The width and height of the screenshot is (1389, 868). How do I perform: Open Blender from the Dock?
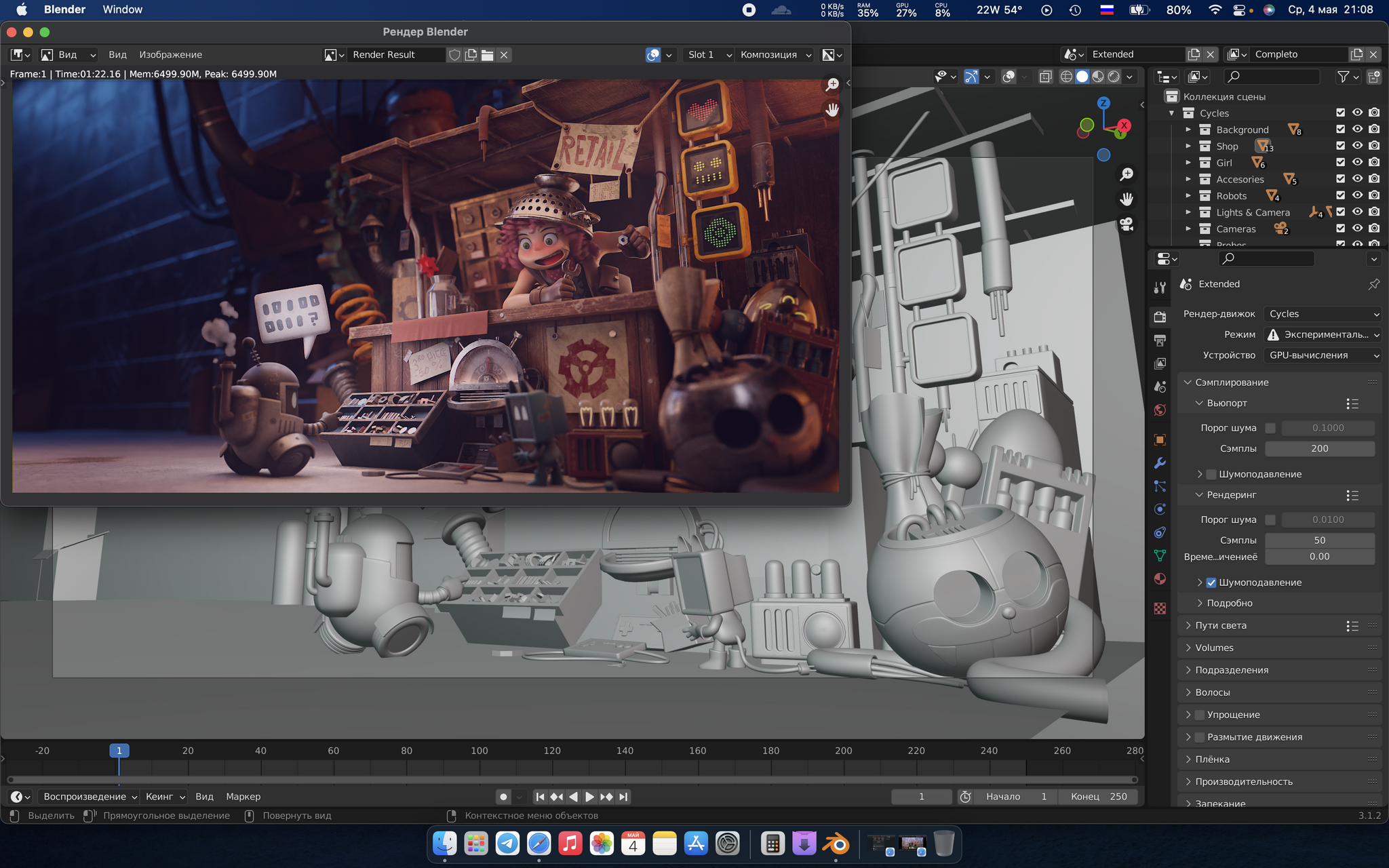(836, 844)
